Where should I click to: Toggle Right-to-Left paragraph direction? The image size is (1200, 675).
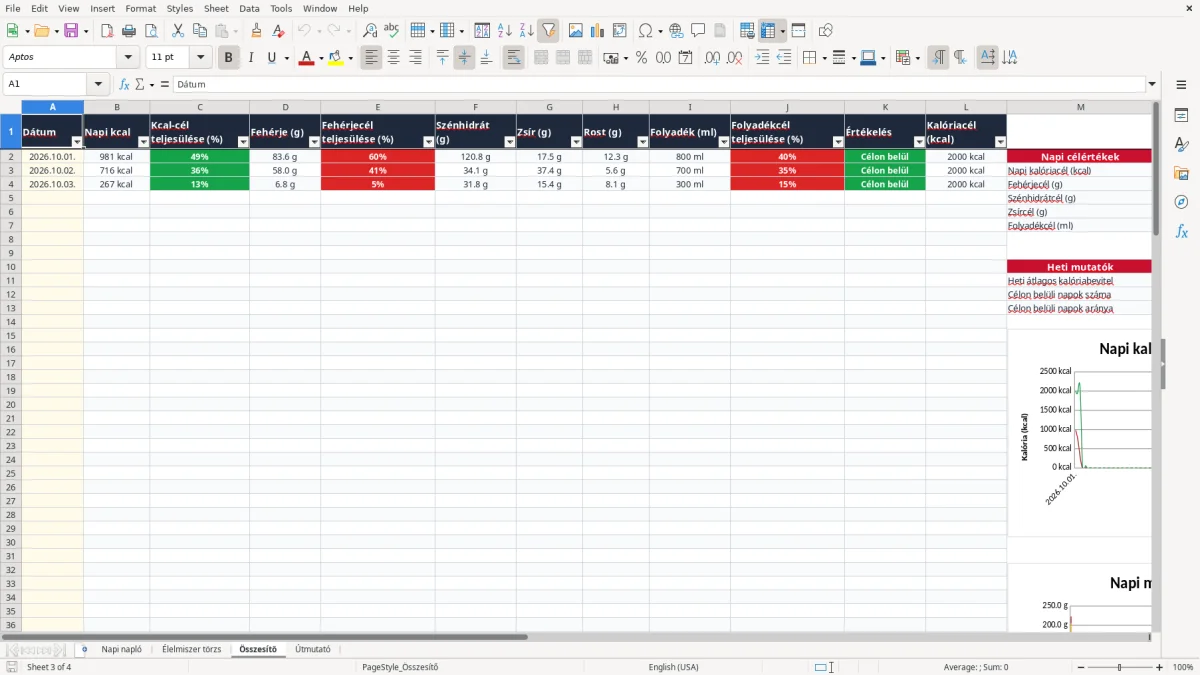click(x=960, y=58)
